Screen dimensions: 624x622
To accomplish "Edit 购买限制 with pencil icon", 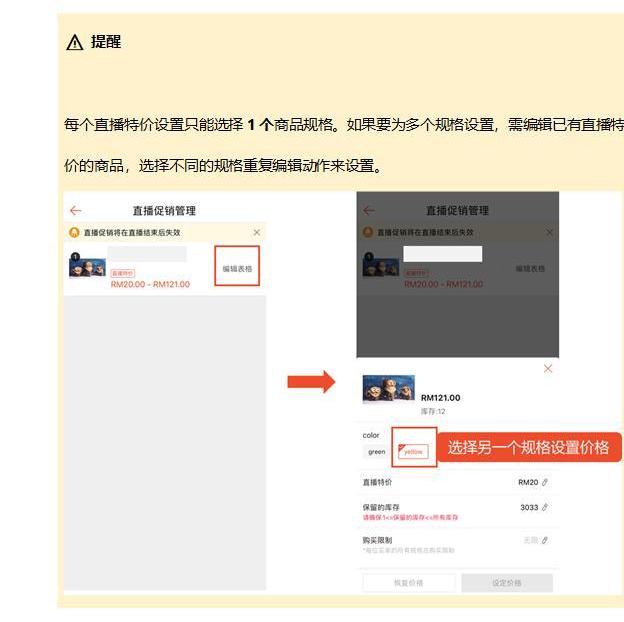I will click(545, 540).
